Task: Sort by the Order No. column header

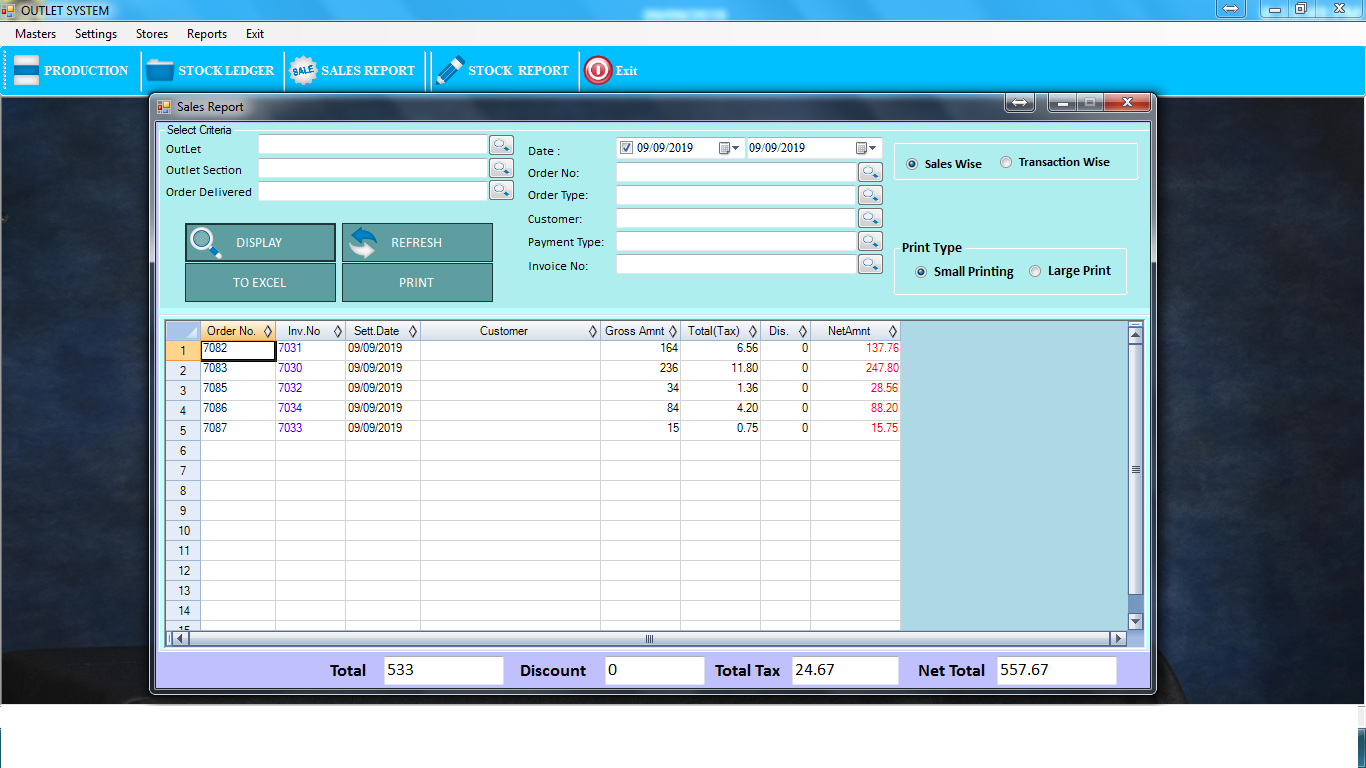Action: click(x=238, y=331)
